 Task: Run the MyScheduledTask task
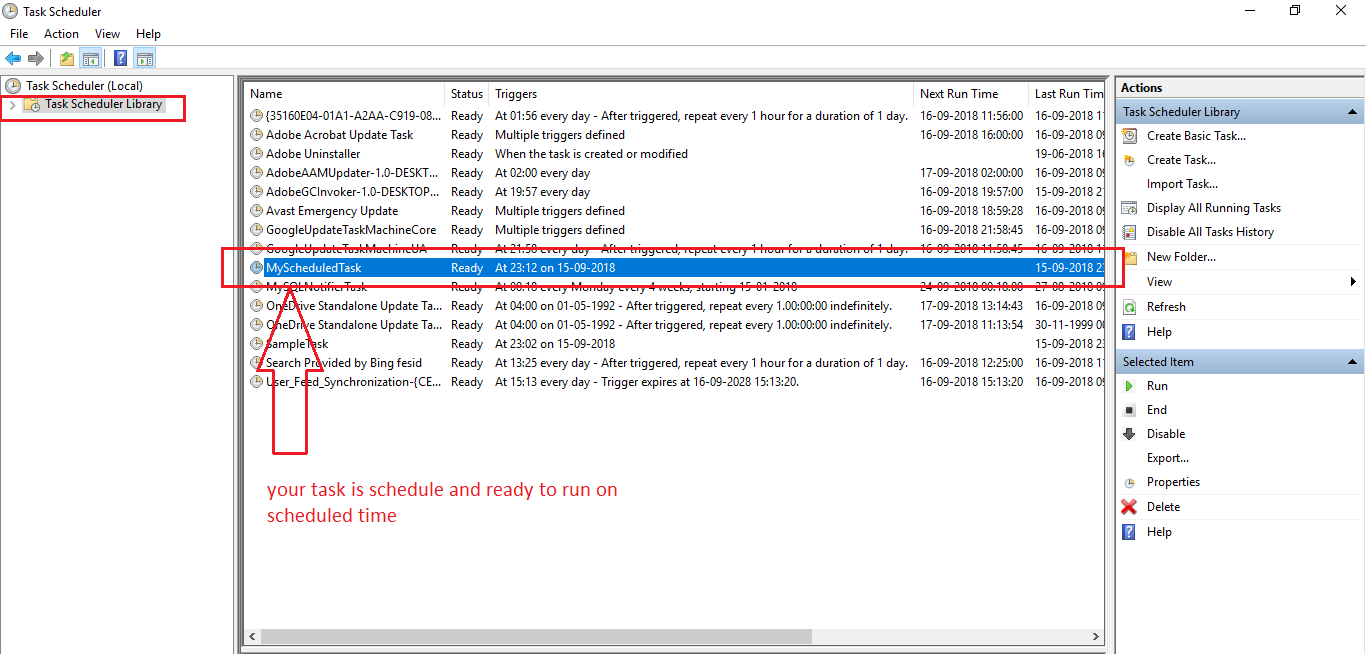(1158, 385)
